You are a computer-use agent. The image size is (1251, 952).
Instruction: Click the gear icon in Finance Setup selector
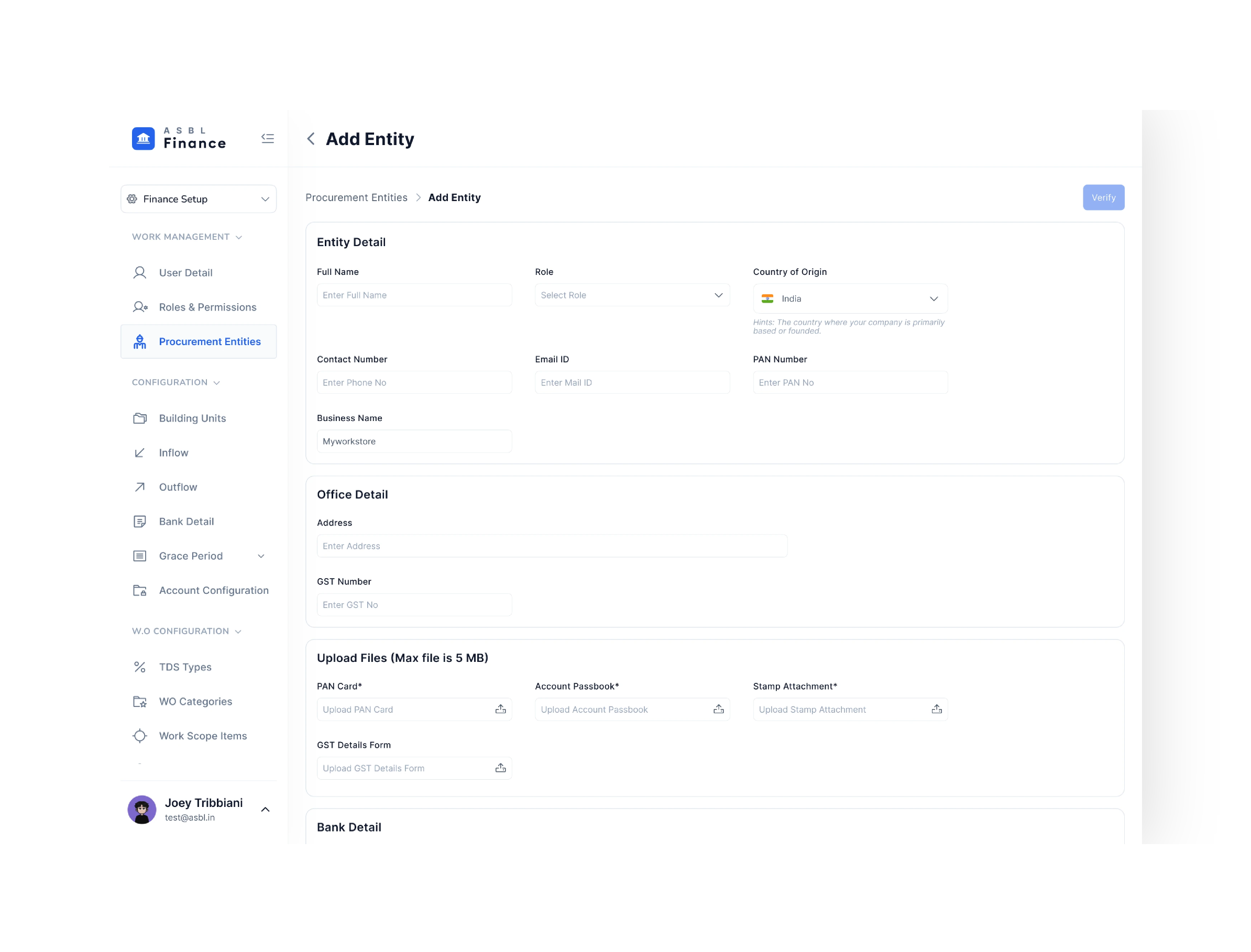[132, 199]
